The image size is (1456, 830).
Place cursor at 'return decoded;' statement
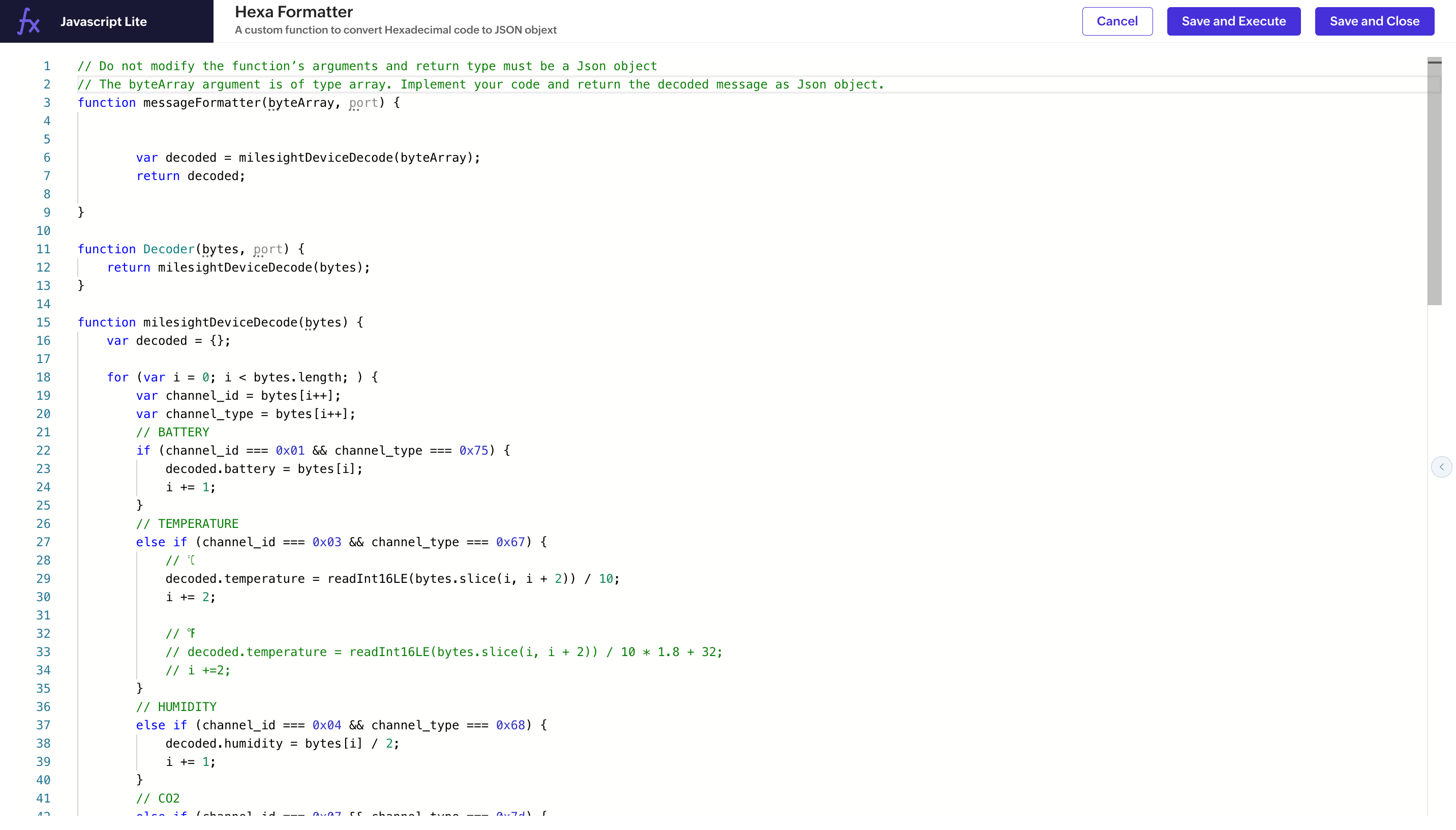click(x=191, y=175)
